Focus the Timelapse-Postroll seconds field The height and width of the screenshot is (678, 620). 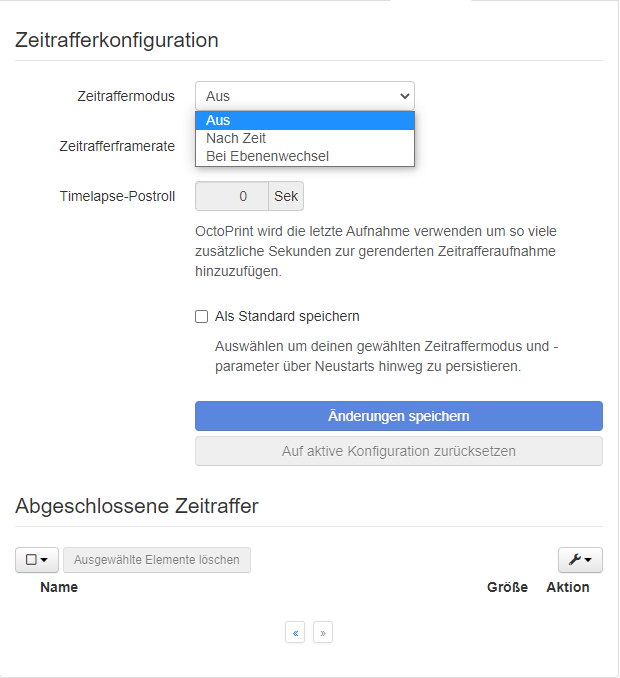pos(232,196)
